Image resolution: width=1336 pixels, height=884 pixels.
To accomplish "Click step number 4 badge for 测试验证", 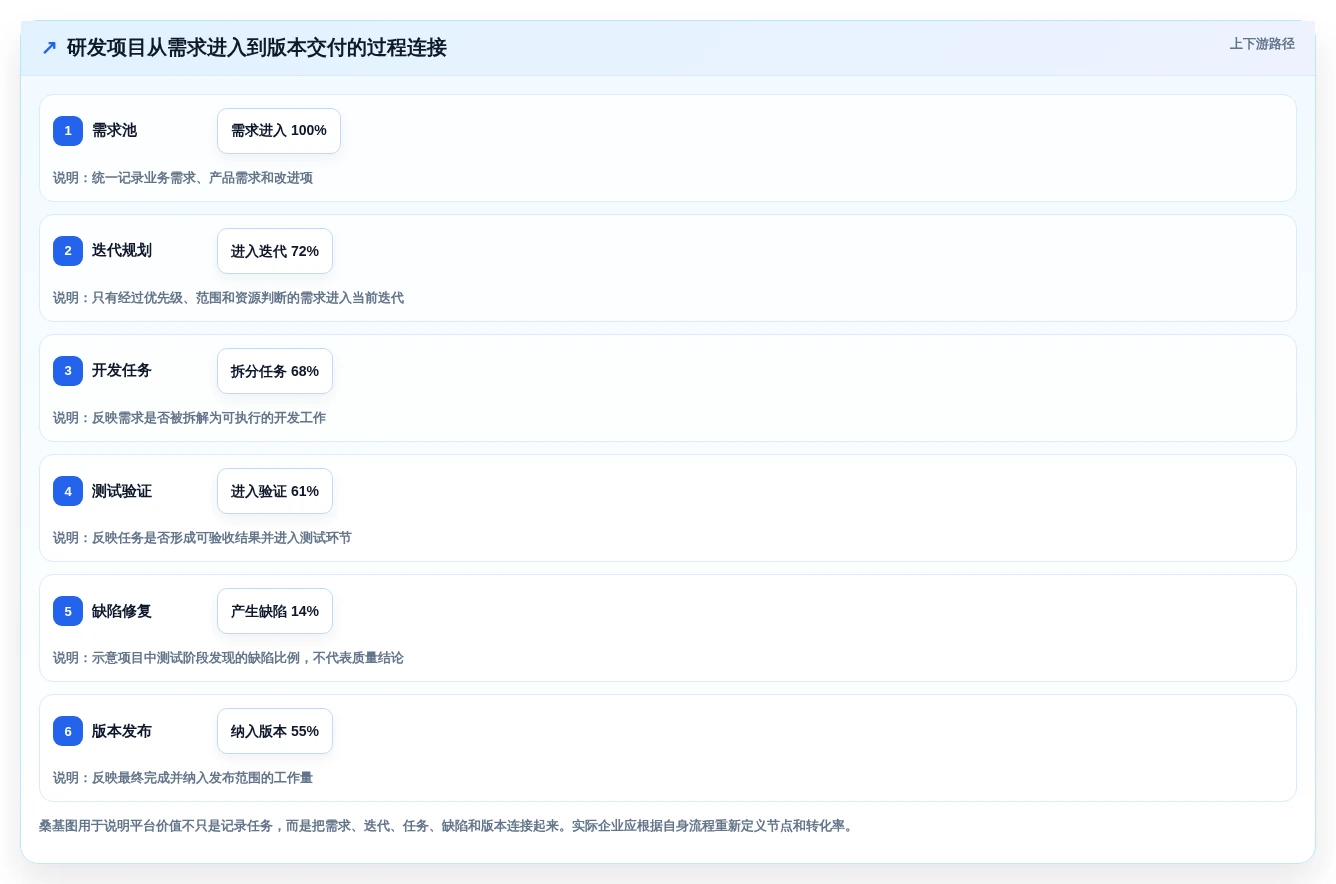I will pyautogui.click(x=68, y=491).
